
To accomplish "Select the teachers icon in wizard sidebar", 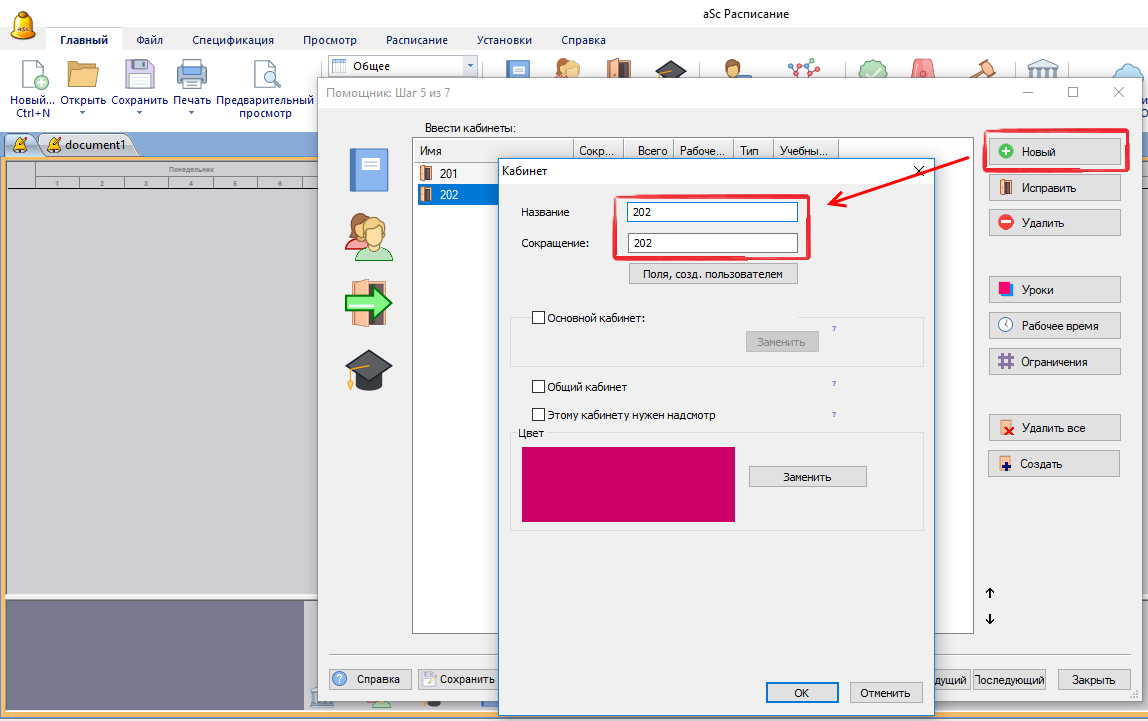I will pyautogui.click(x=368, y=237).
